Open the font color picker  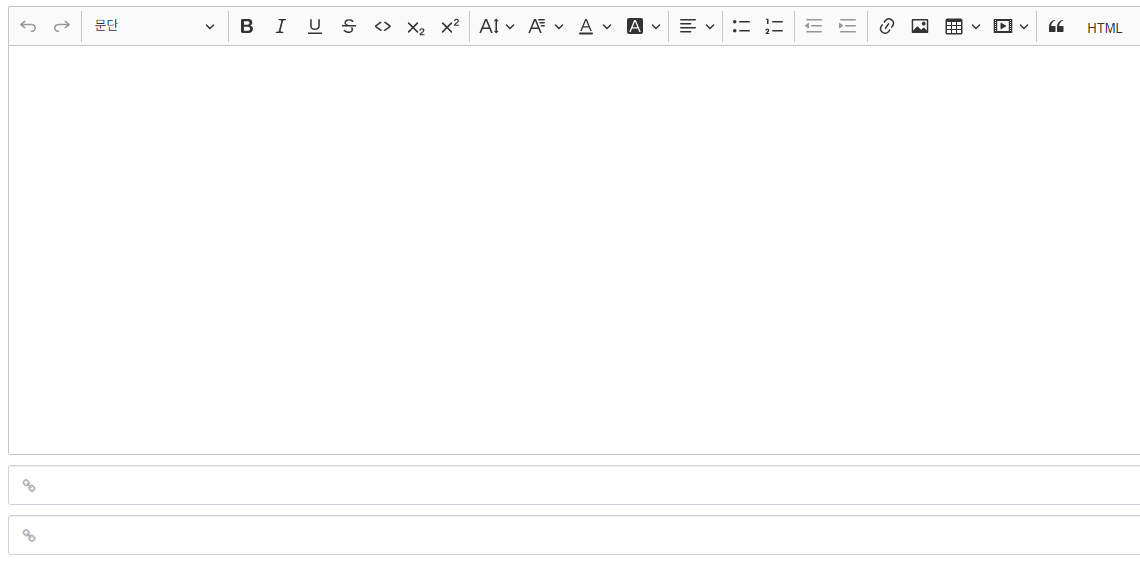click(595, 27)
